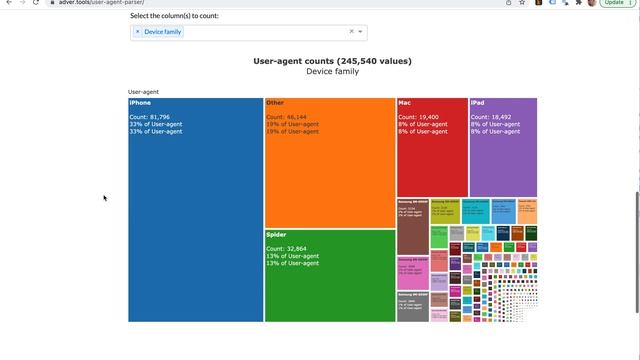Clear all selected columns with the X
The image size is (640, 360).
pos(351,31)
